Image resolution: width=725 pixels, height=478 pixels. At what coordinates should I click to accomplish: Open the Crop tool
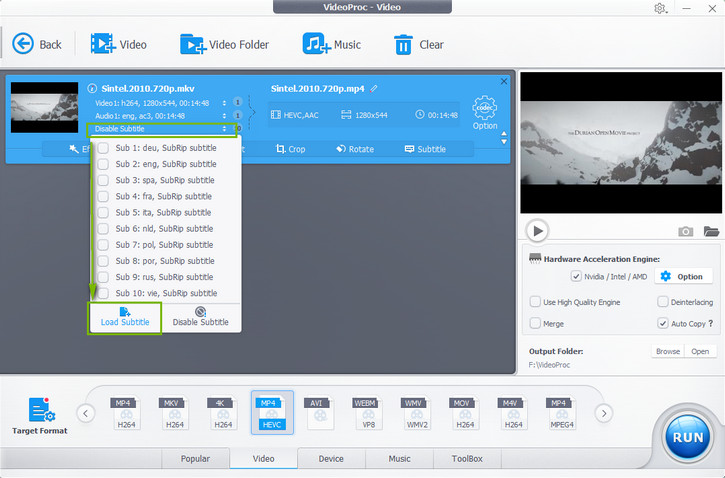290,149
